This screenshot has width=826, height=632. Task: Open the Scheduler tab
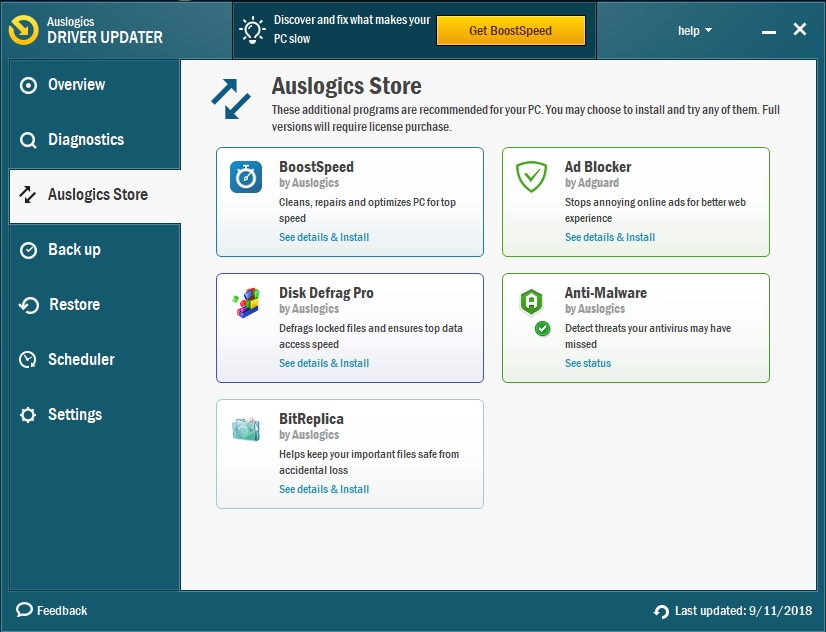tap(81, 360)
